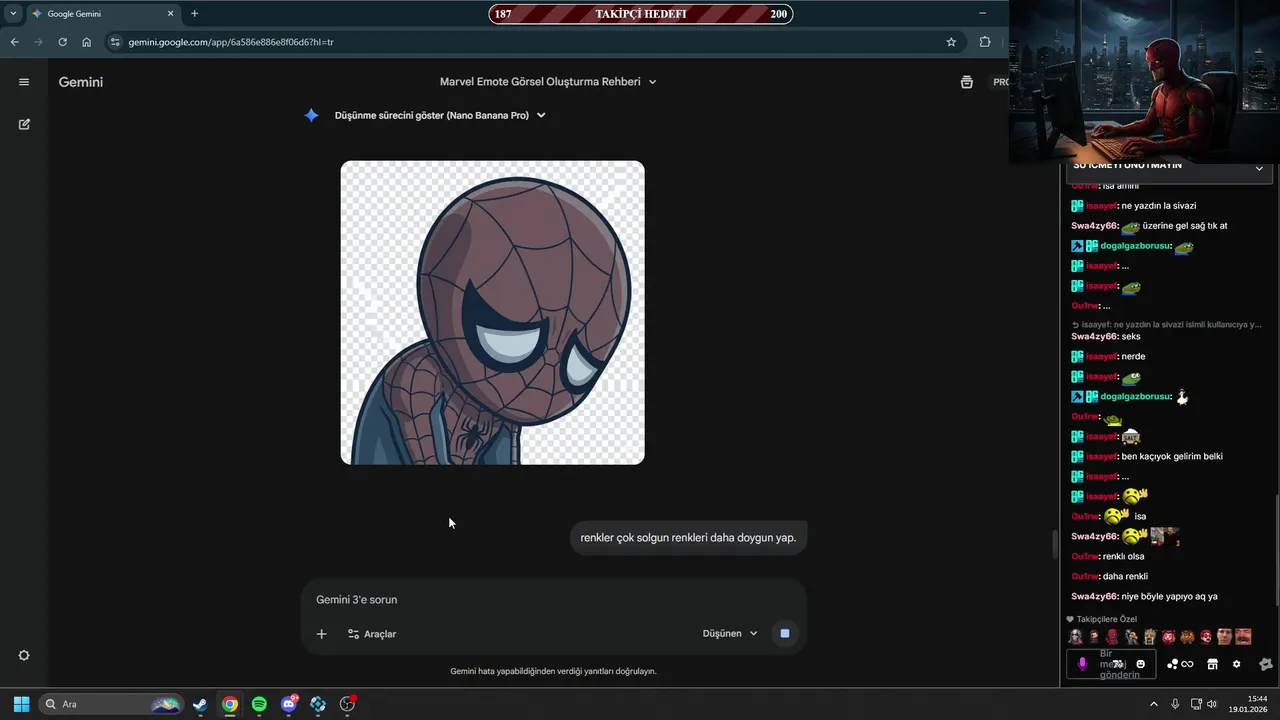This screenshot has height=720, width=1280.
Task: Click the infinity icon in chat bar
Action: (x=1187, y=664)
